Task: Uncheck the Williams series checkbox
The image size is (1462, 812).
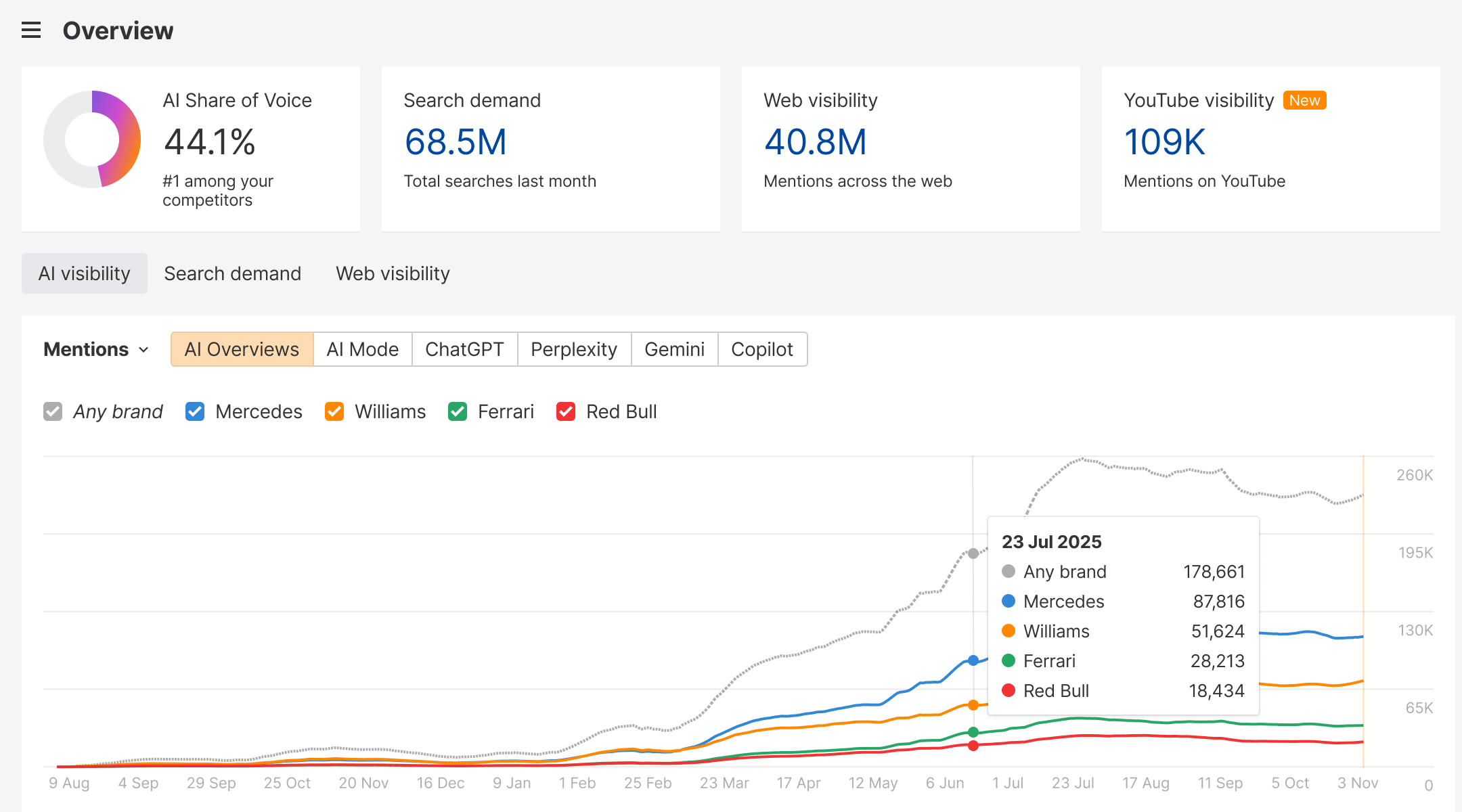Action: pyautogui.click(x=334, y=411)
